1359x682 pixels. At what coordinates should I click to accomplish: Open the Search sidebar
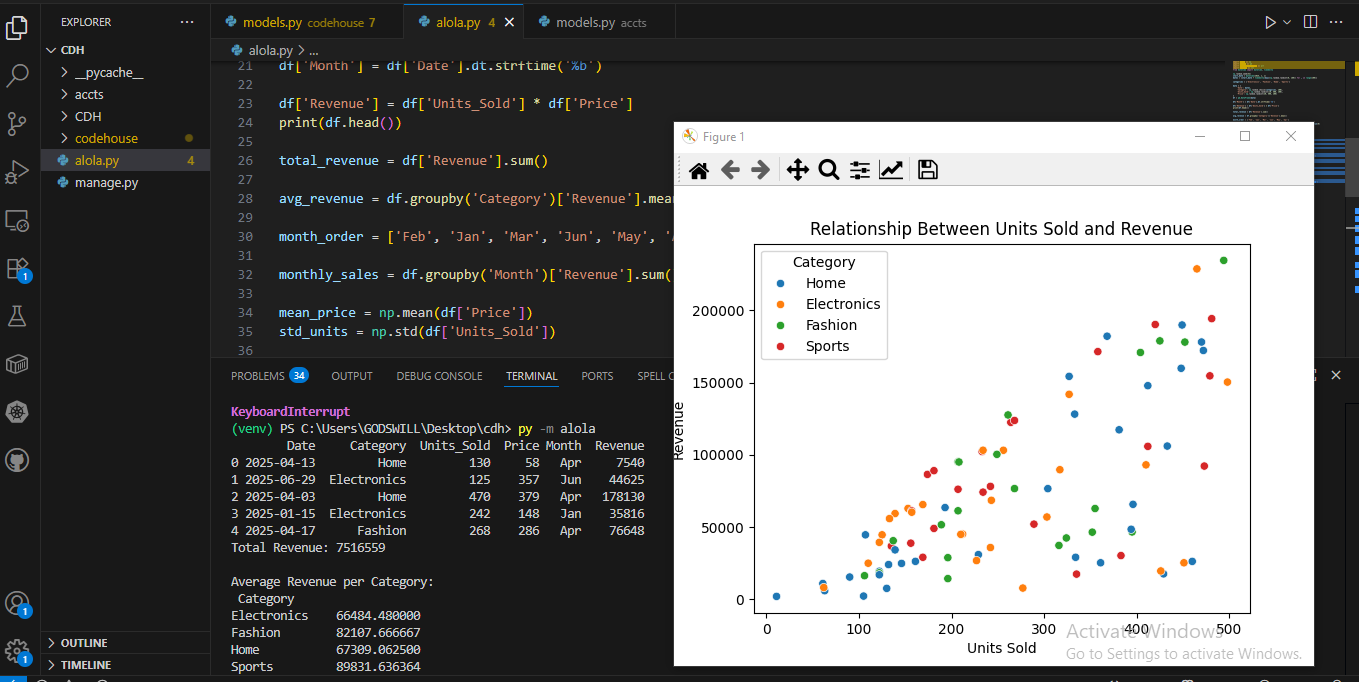click(x=17, y=75)
